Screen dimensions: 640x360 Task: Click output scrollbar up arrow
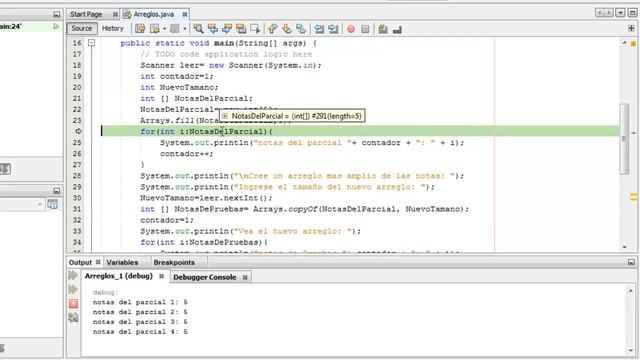click(x=631, y=290)
